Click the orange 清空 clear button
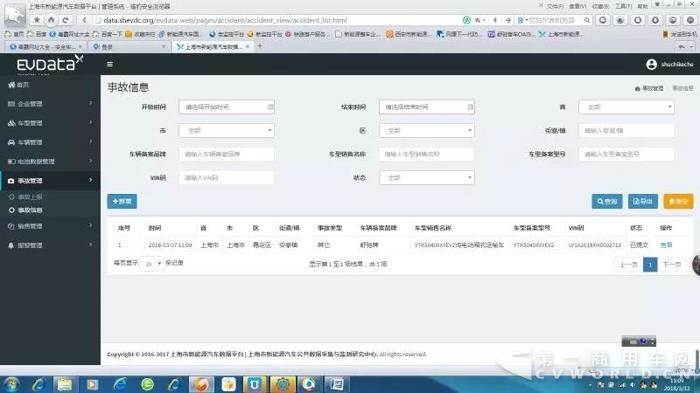Screen dimensions: 700x393 coord(678,201)
